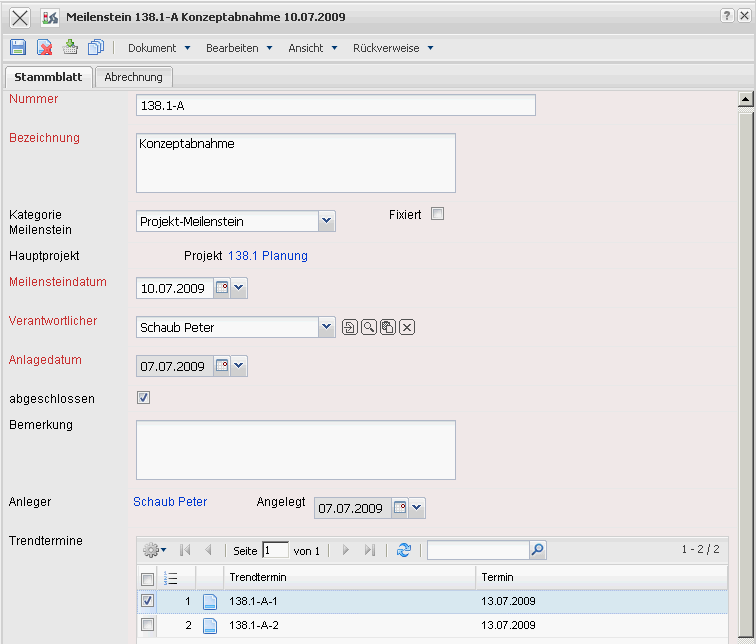Open the Verantwortlicher dropdown list
The width and height of the screenshot is (756, 644).
point(326,327)
